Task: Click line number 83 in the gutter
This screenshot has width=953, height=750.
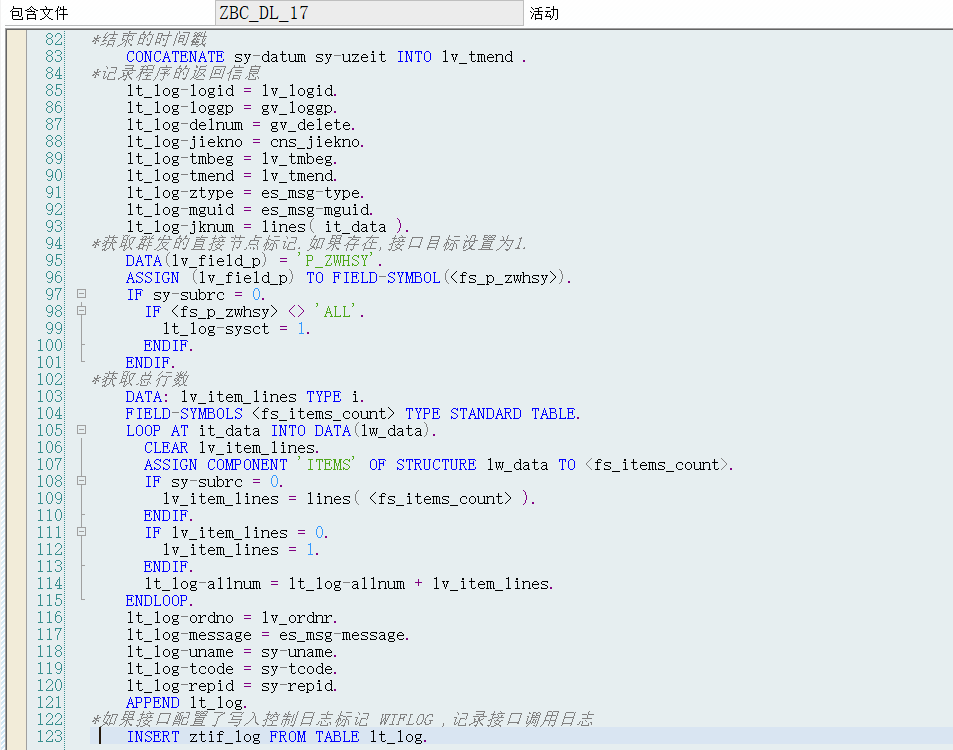Action: (x=53, y=57)
